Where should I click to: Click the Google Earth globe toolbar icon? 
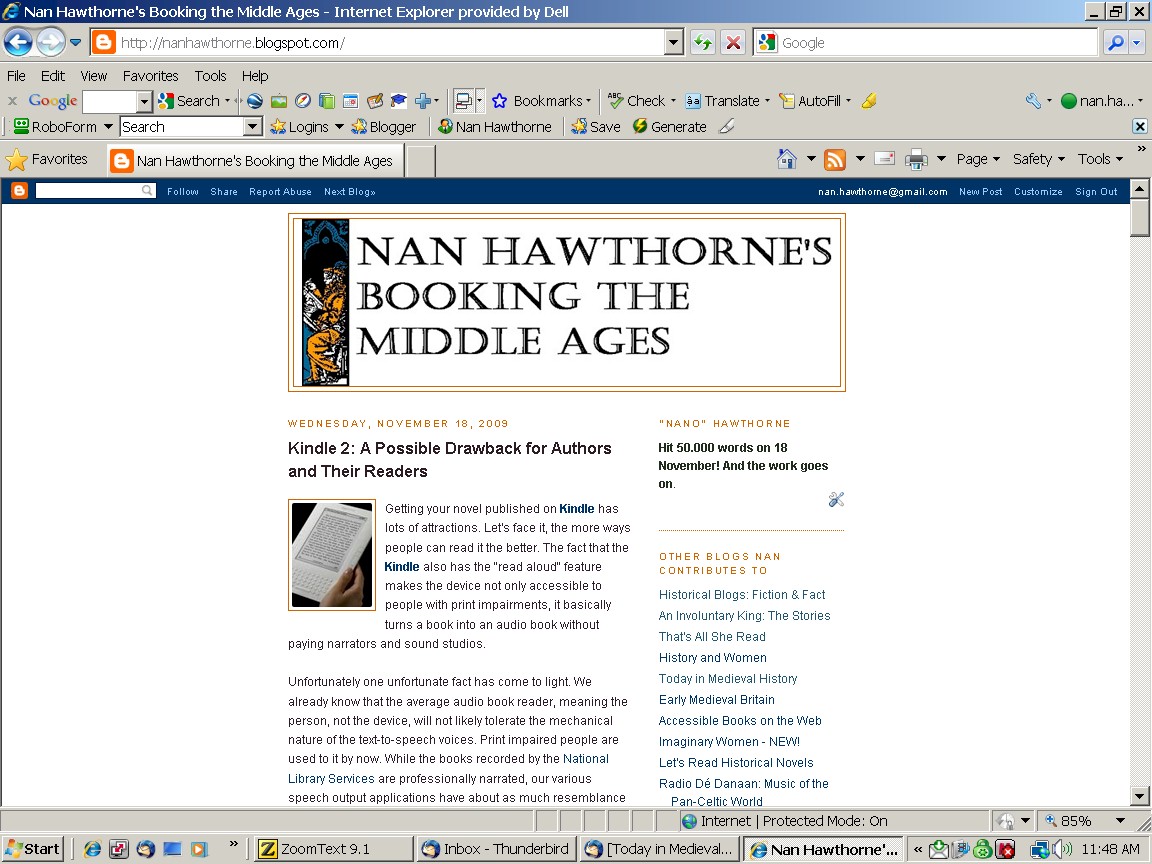pyautogui.click(x=254, y=101)
